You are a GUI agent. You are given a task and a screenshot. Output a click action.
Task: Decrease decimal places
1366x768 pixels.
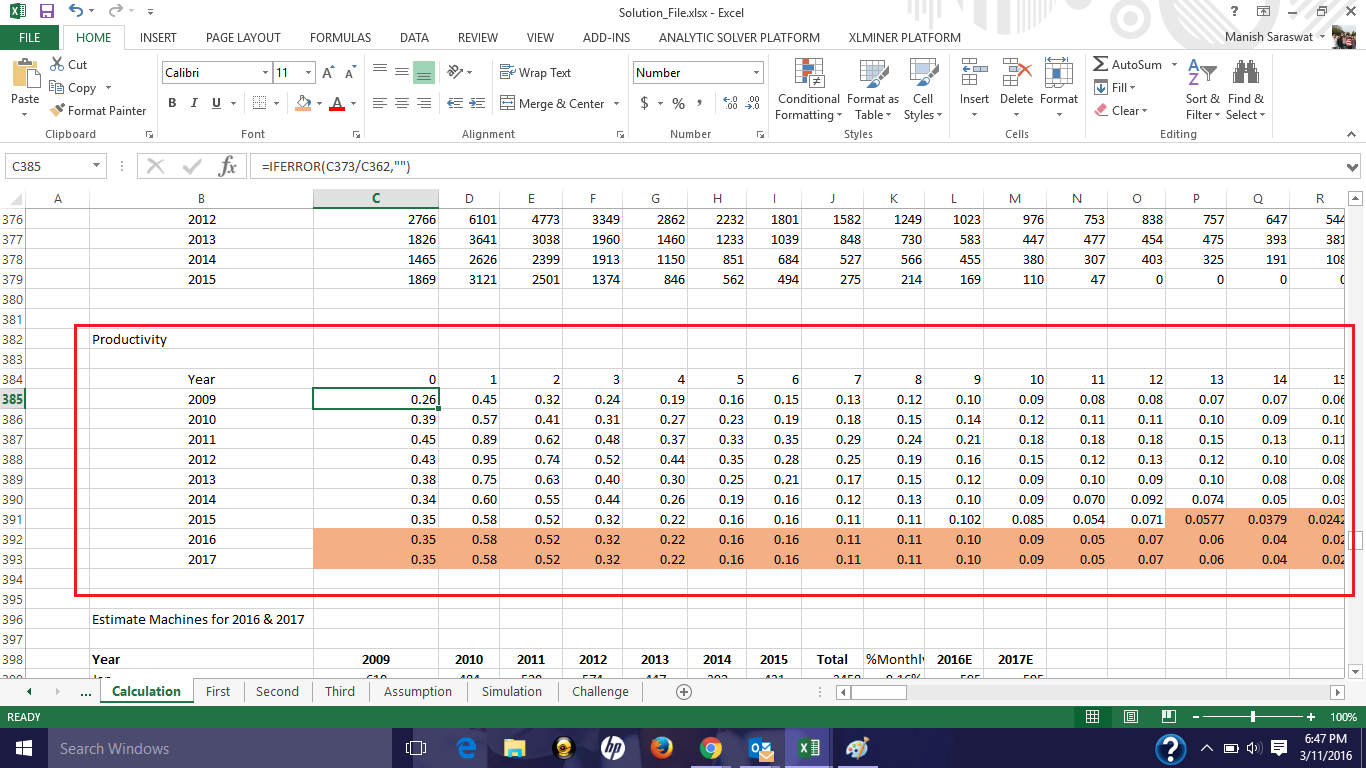(751, 103)
